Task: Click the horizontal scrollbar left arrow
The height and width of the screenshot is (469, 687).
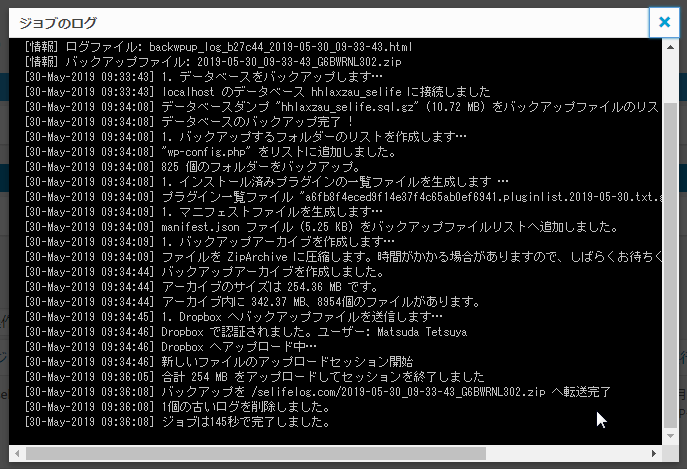Action: pyautogui.click(x=17, y=453)
